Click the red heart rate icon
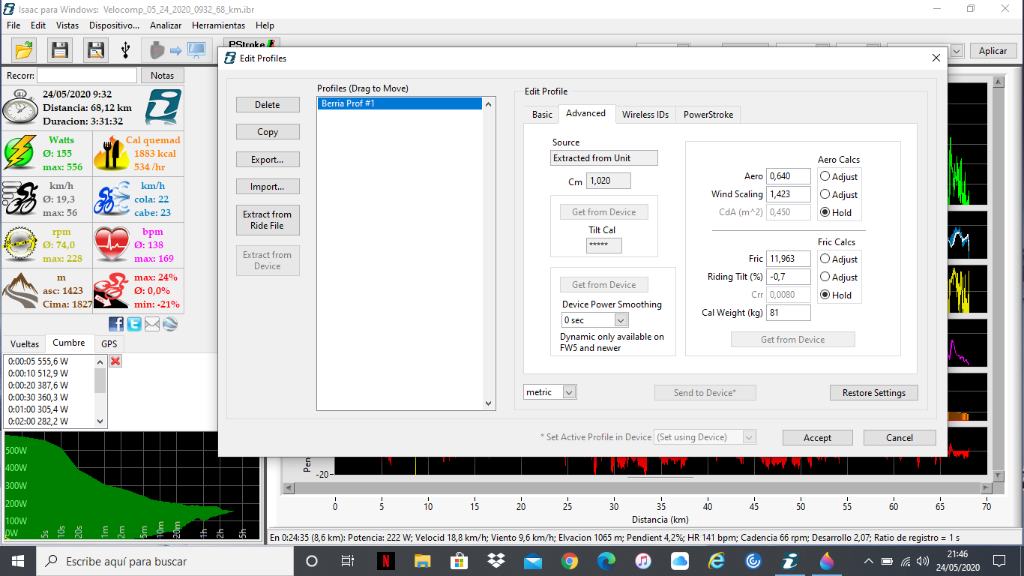The width and height of the screenshot is (1024, 576). 111,244
